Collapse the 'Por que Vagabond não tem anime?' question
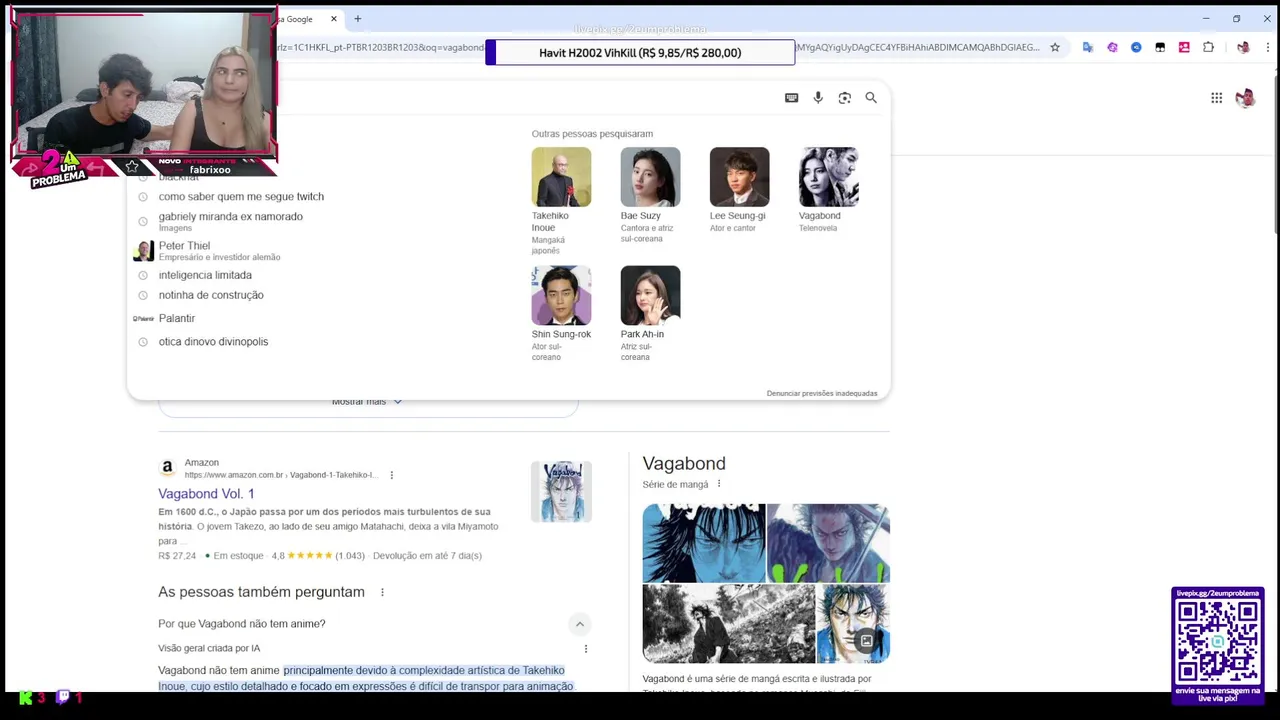The image size is (1280, 720). [x=579, y=624]
